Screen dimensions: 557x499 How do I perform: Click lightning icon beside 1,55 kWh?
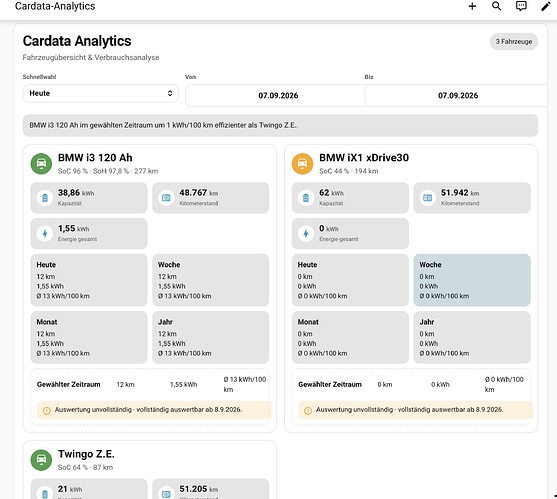(x=45, y=234)
